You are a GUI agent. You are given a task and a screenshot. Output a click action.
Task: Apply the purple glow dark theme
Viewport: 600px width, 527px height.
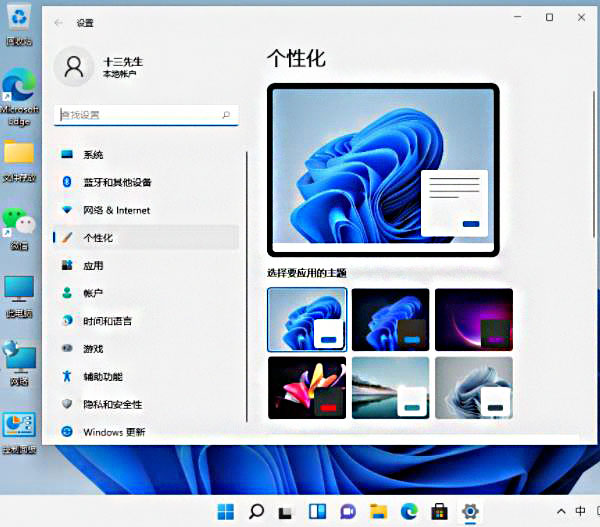[474, 320]
